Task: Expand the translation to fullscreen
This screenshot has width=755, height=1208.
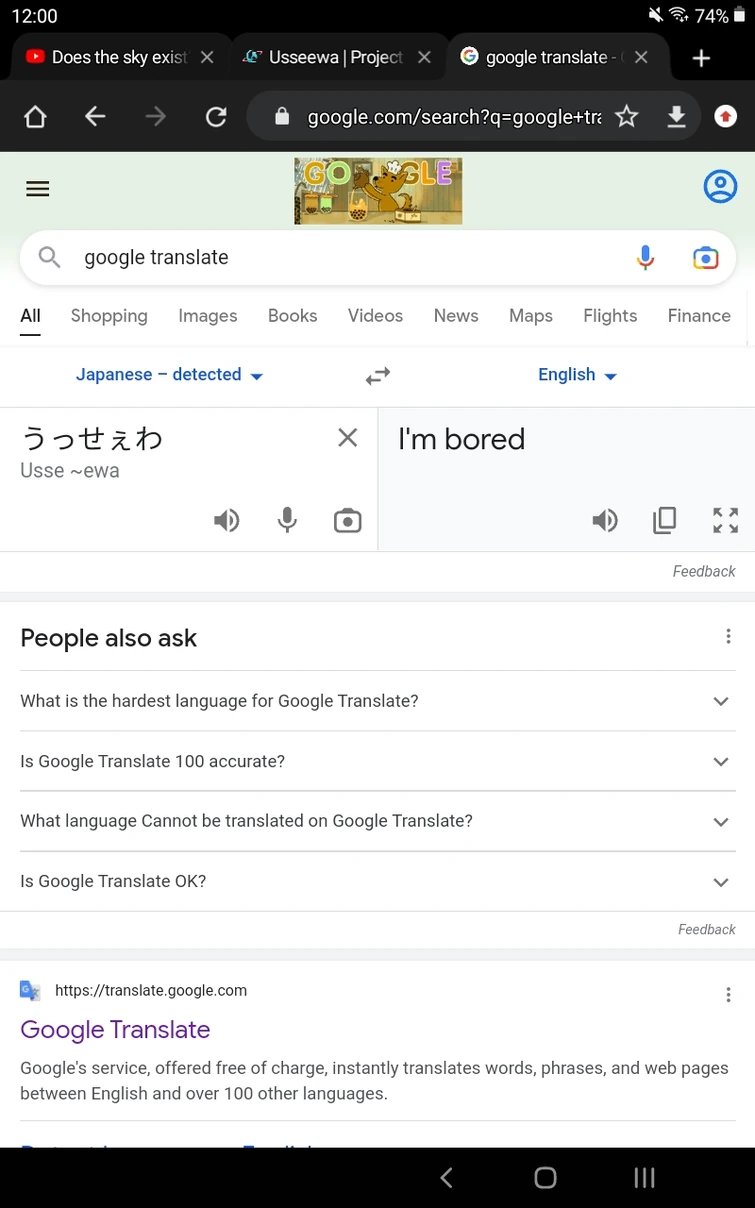Action: (725, 520)
